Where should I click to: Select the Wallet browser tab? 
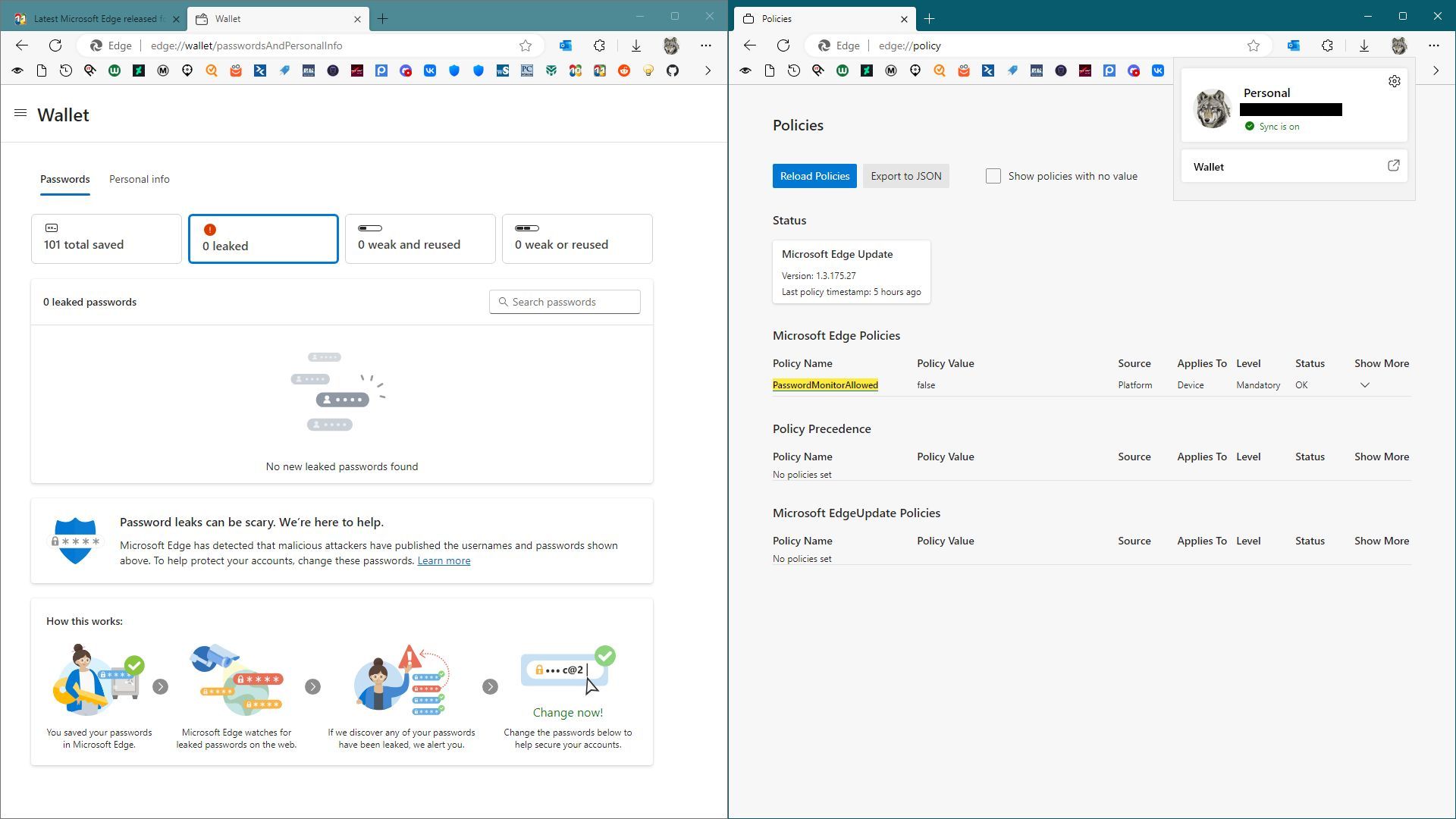point(278,18)
